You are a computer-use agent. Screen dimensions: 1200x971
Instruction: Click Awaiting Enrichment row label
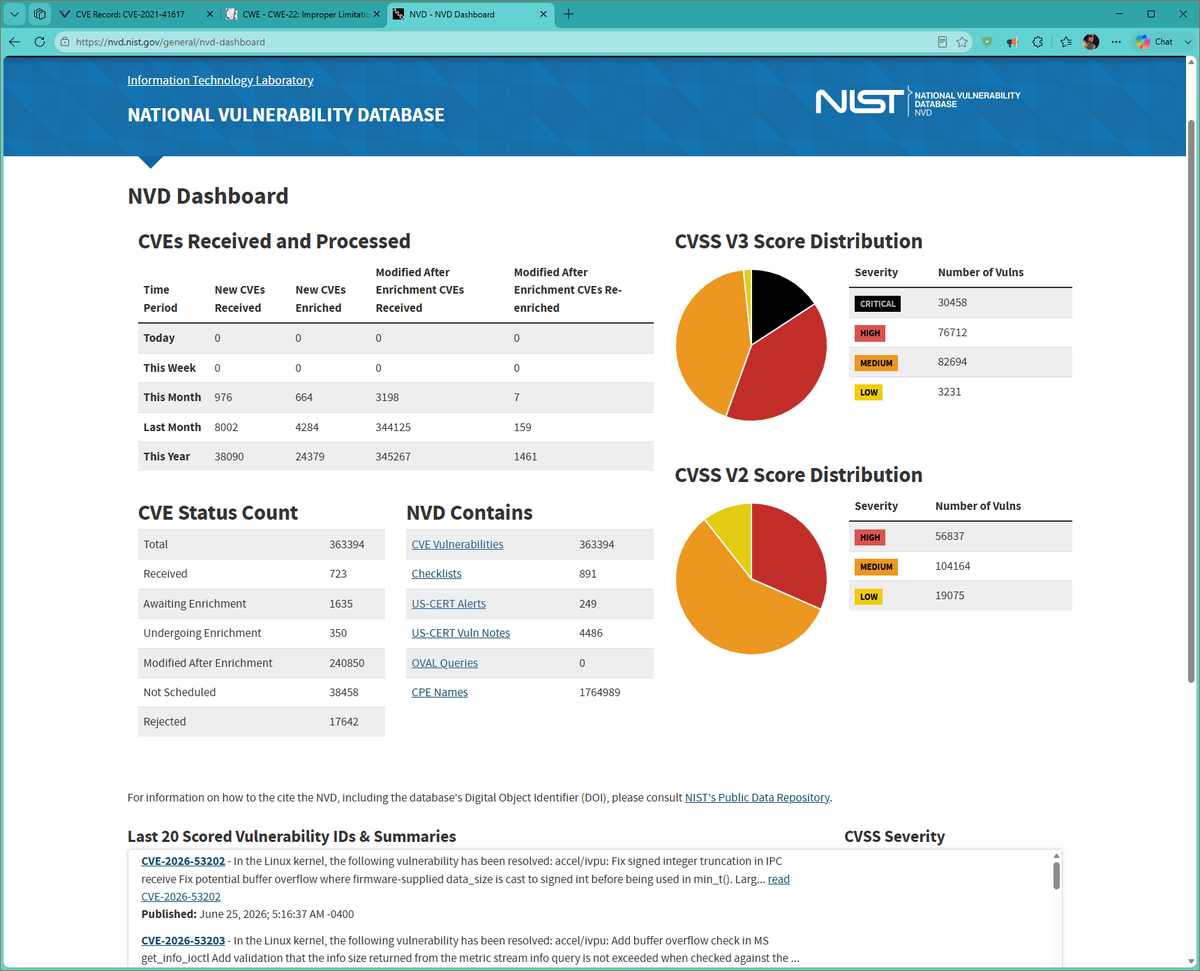195,604
